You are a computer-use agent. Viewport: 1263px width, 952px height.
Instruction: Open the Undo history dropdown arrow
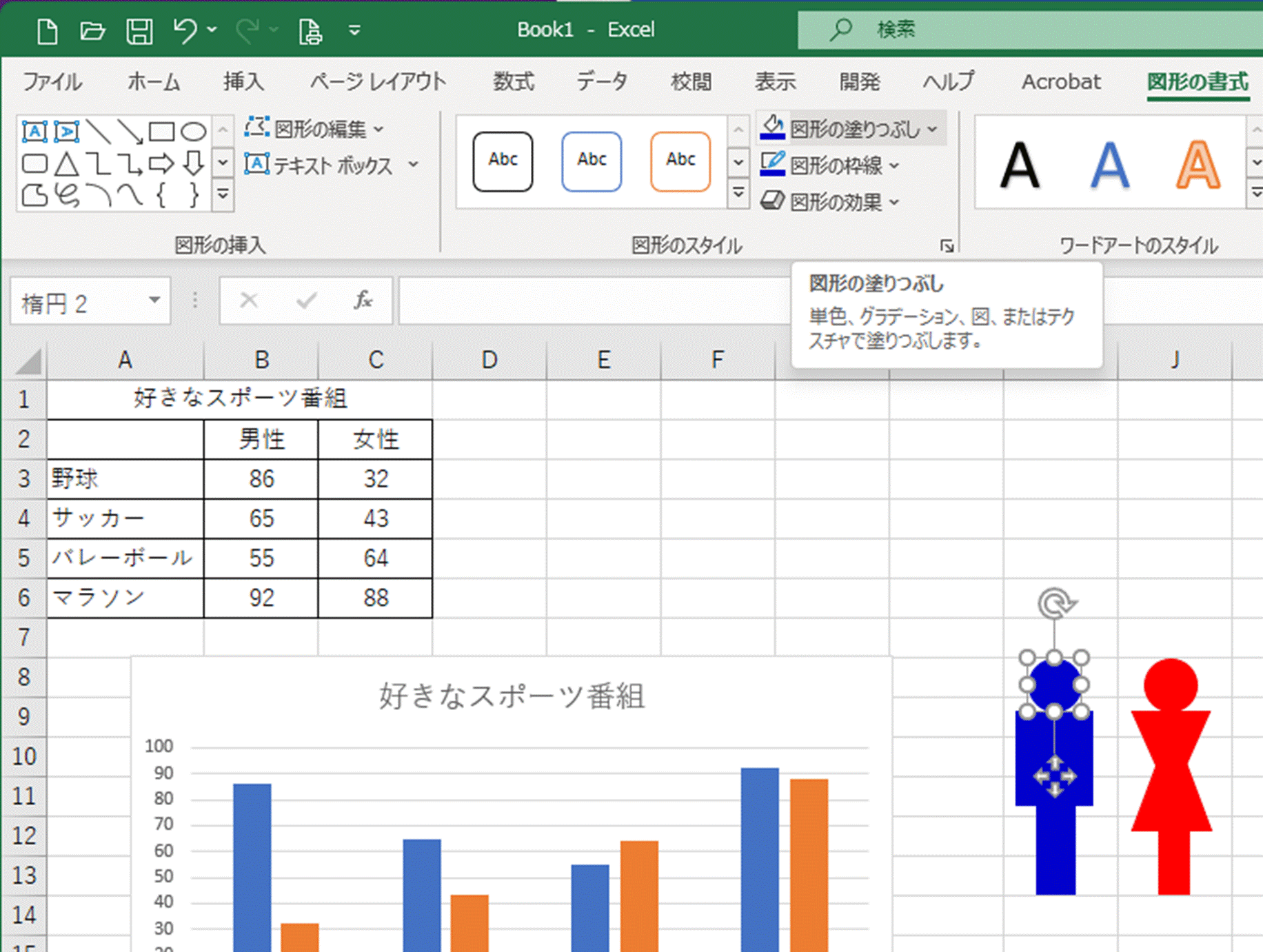click(212, 30)
